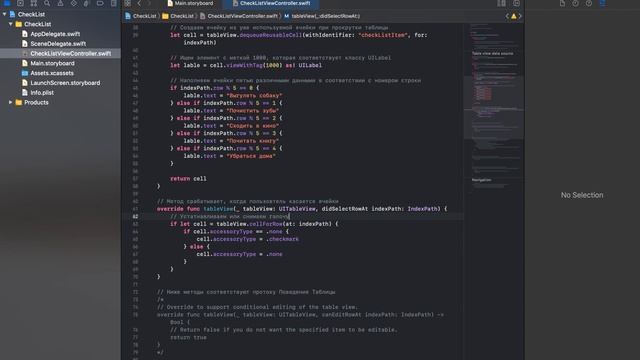Jump to the next issue arrow
The height and width of the screenshot is (360, 640).
[520, 16]
